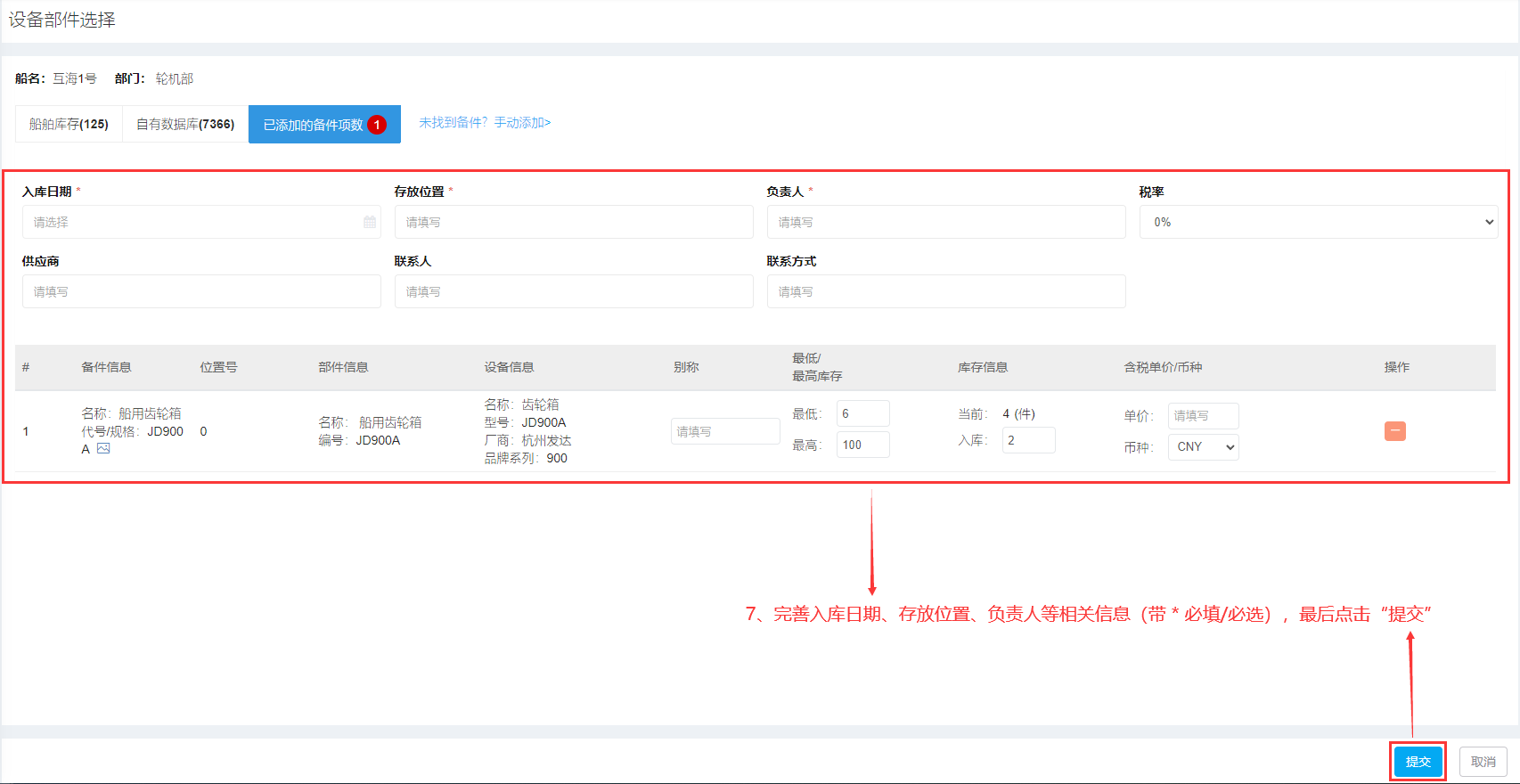The height and width of the screenshot is (784, 1520).
Task: Click the 单价 price input field
Action: click(x=1203, y=416)
